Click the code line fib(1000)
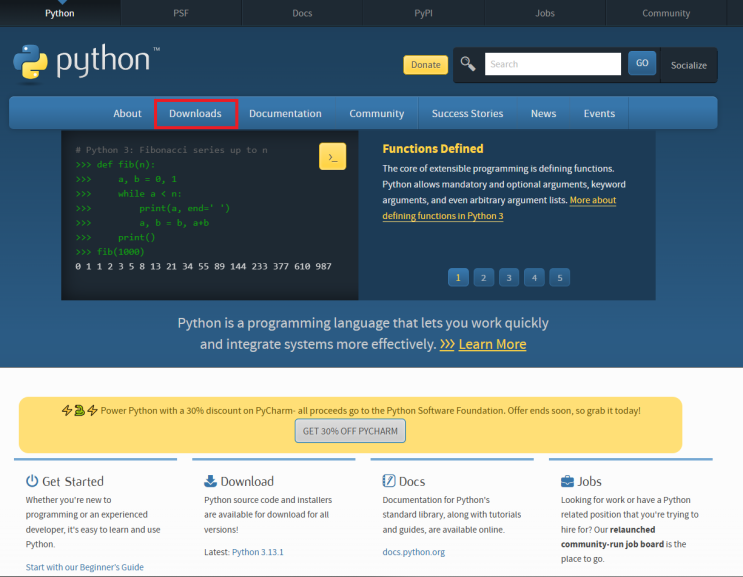This screenshot has width=743, height=577. coord(109,252)
